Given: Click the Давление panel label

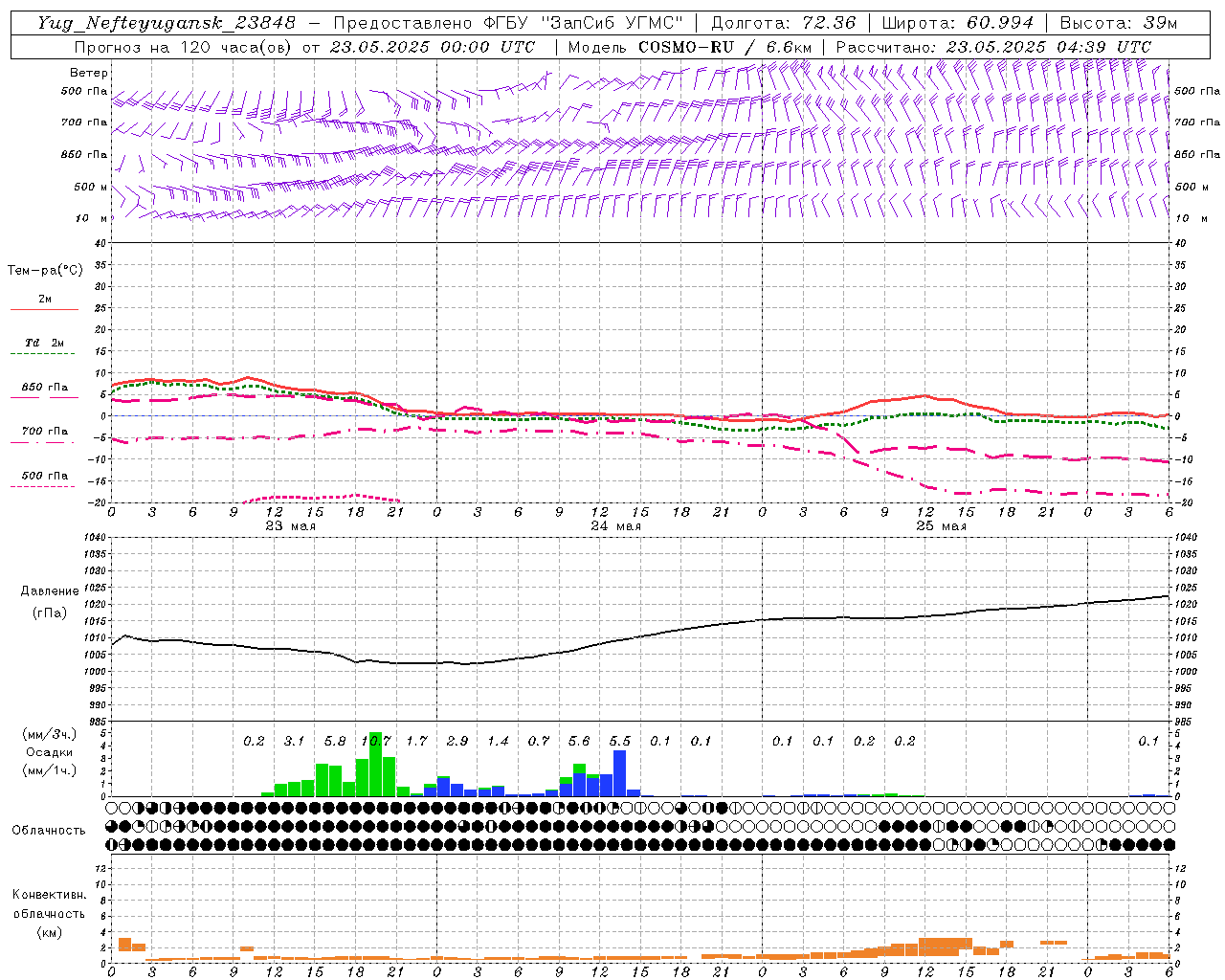Looking at the screenshot, I should point(50,590).
